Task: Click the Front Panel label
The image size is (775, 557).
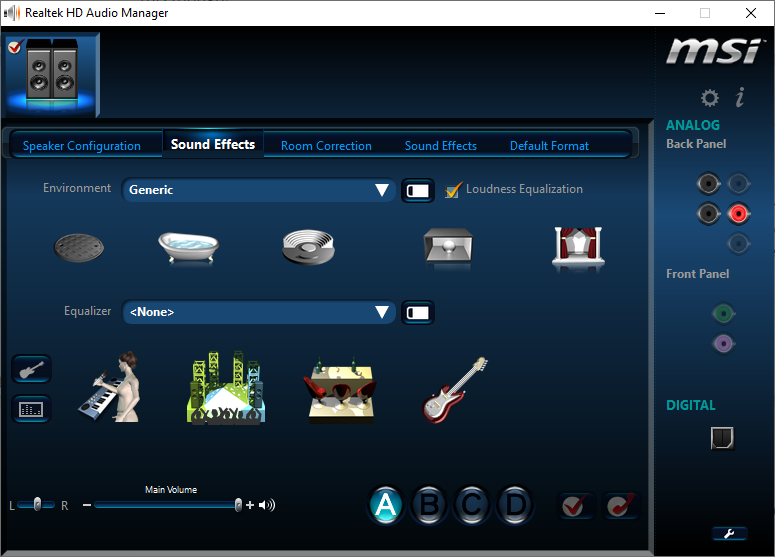Action: tap(697, 274)
